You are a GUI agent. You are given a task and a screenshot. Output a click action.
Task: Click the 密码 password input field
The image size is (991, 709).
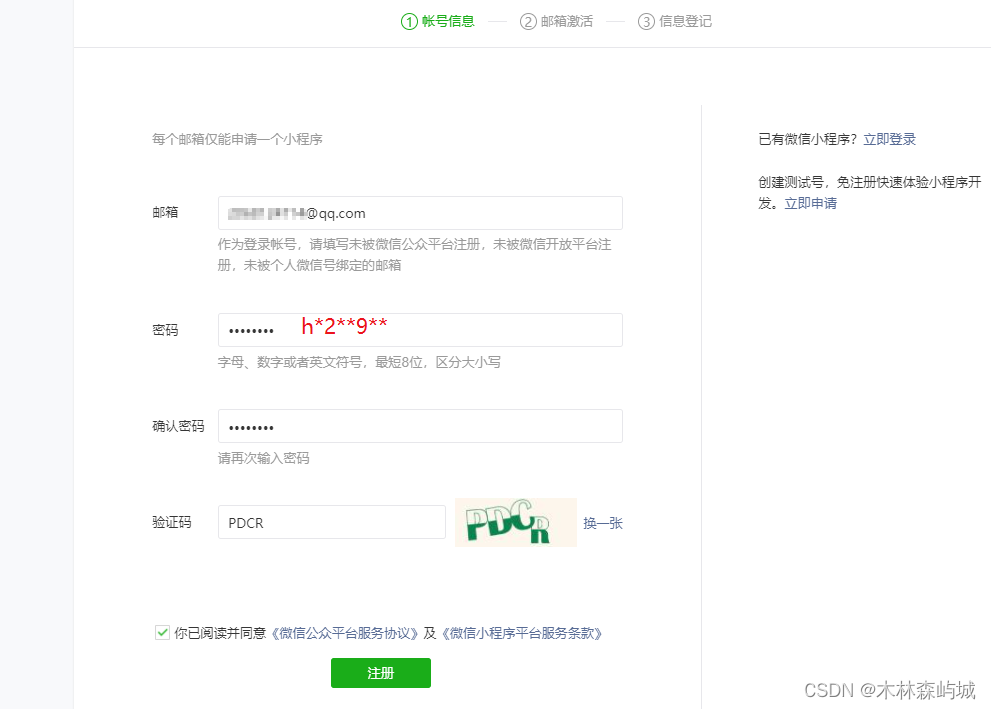[420, 329]
